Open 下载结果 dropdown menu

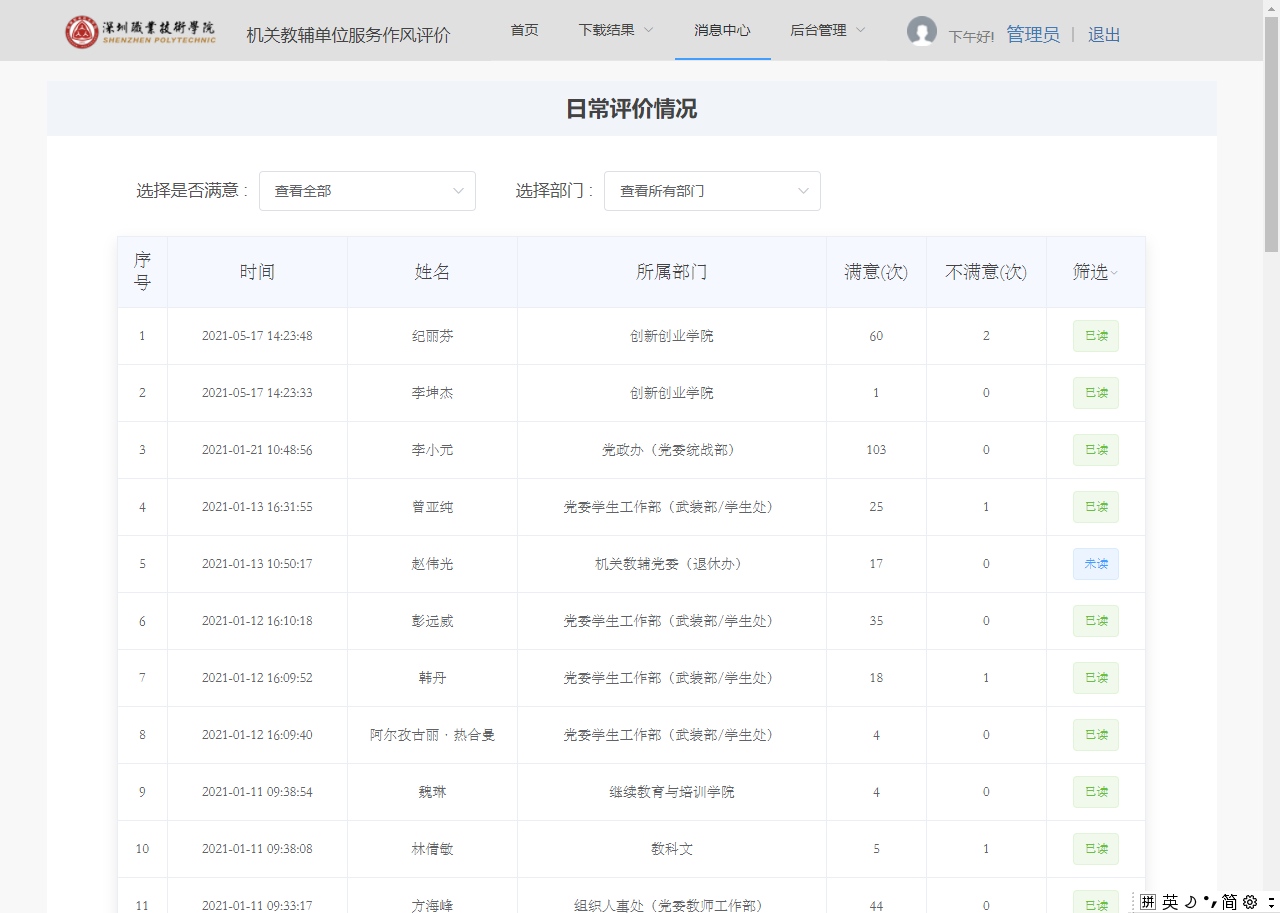(616, 30)
